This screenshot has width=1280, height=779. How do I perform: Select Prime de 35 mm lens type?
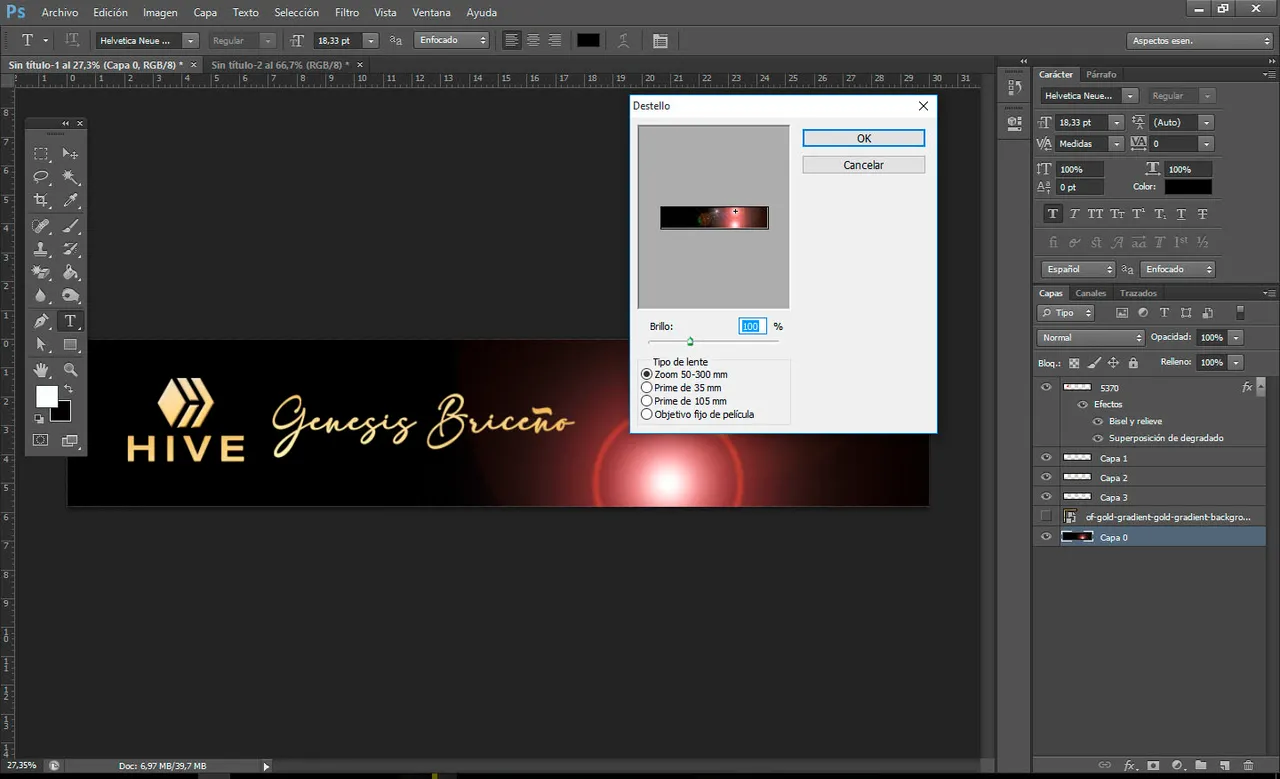pyautogui.click(x=646, y=387)
